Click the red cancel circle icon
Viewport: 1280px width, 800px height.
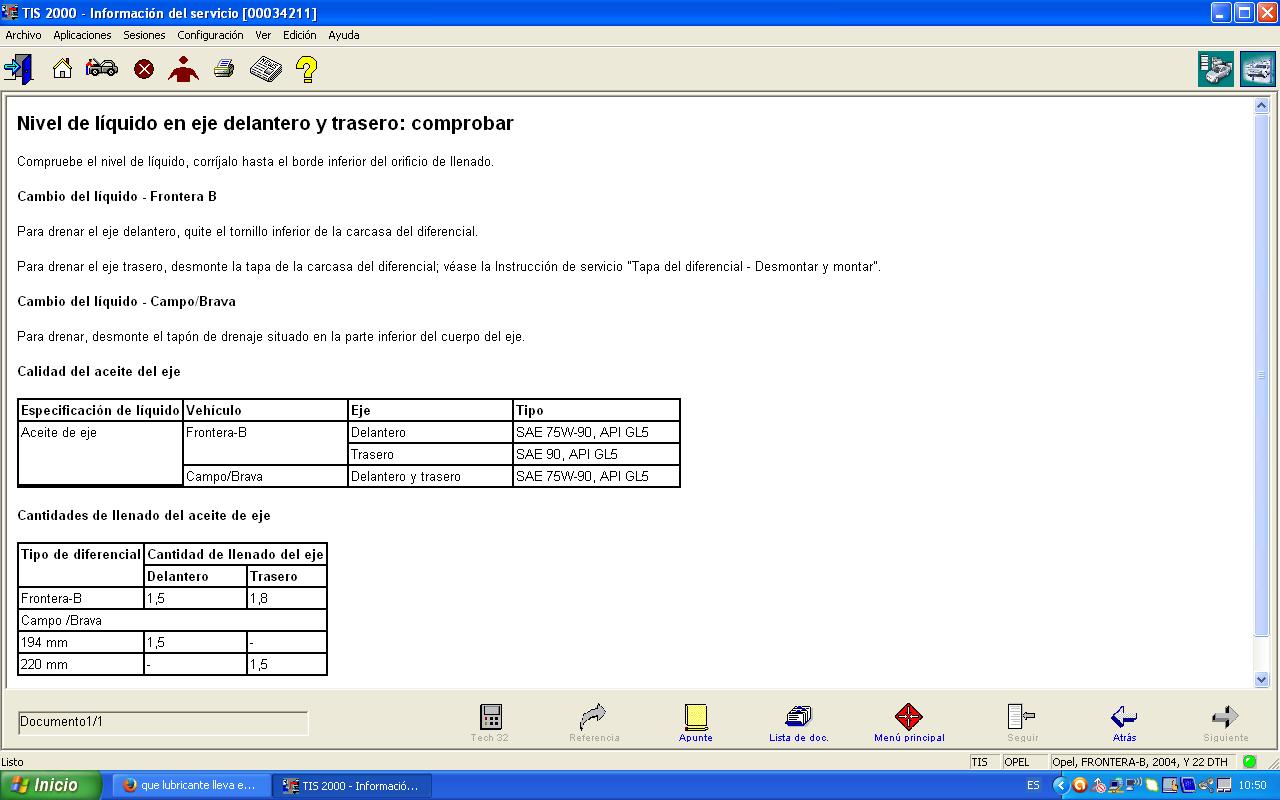click(x=144, y=69)
